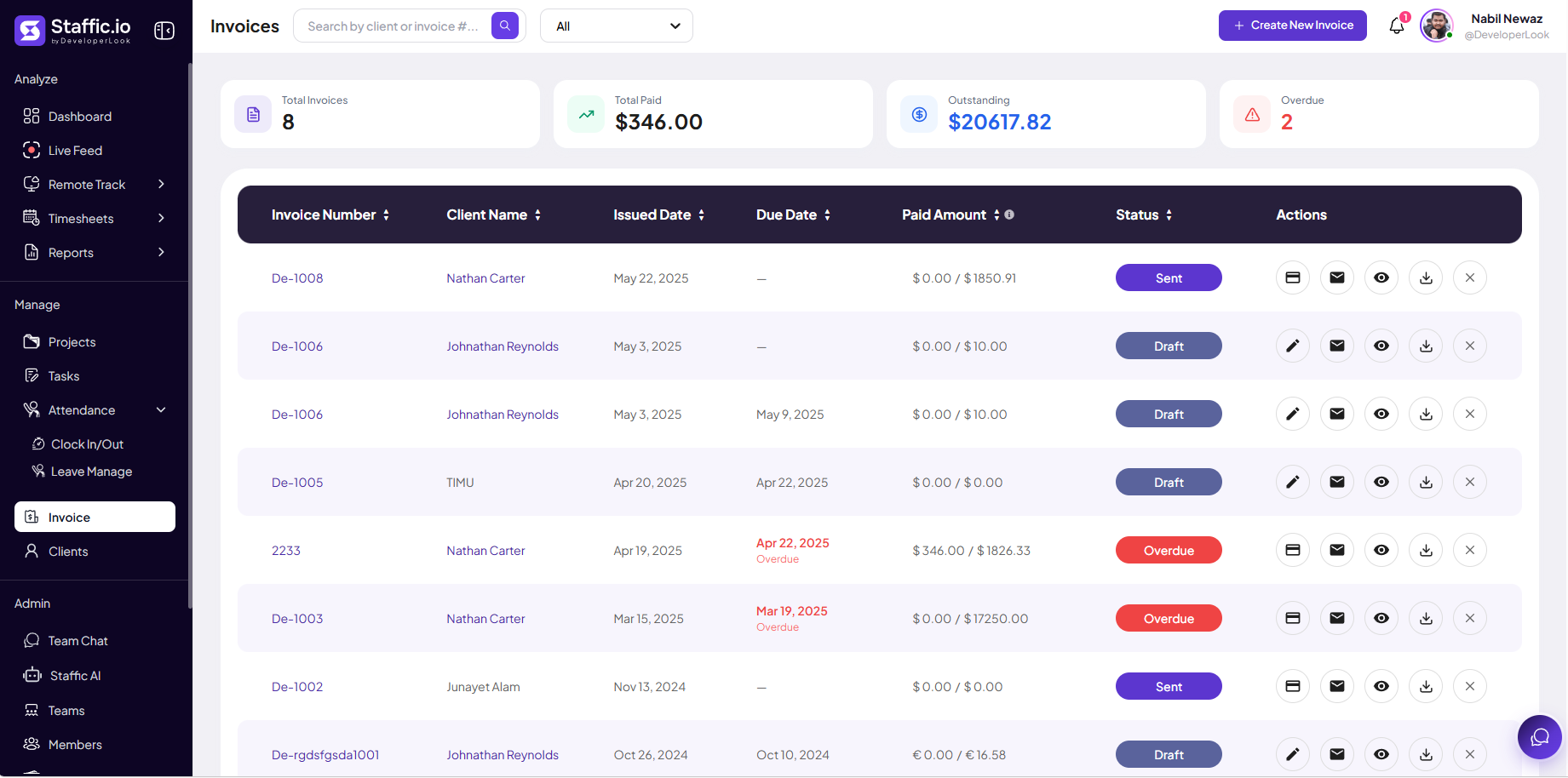Click the Staffic.io logo
The height and width of the screenshot is (778, 1568).
(72, 30)
